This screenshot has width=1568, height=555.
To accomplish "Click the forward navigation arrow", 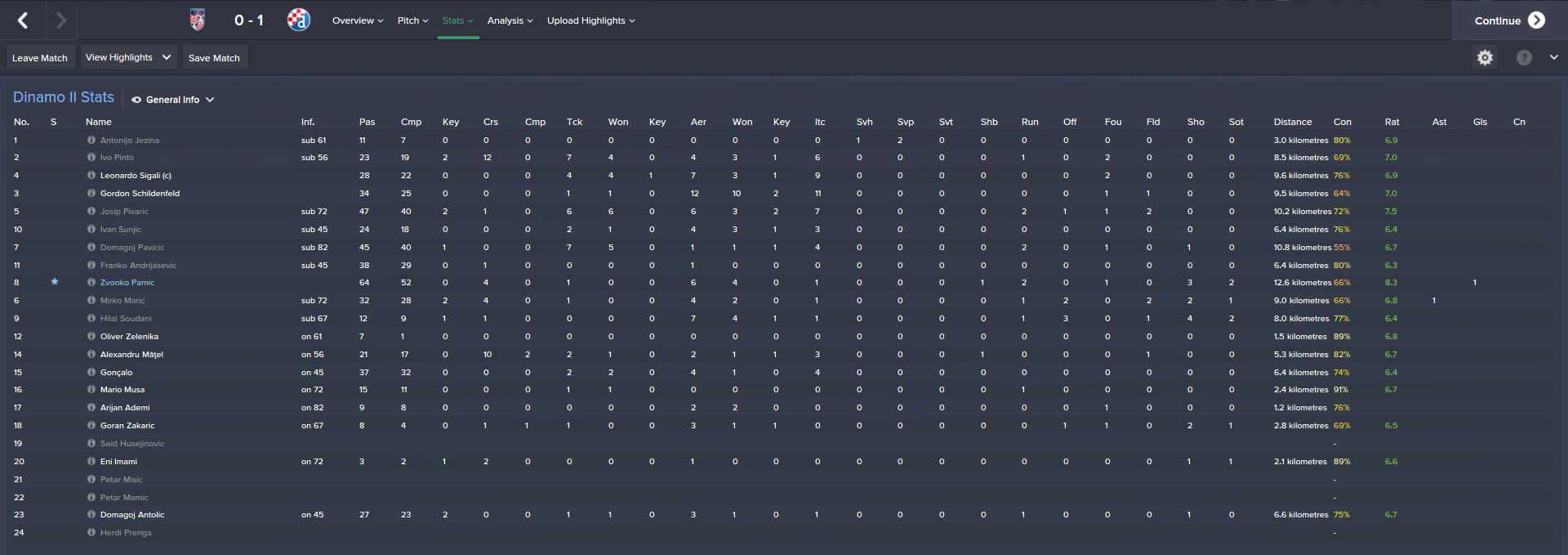I will tap(61, 20).
